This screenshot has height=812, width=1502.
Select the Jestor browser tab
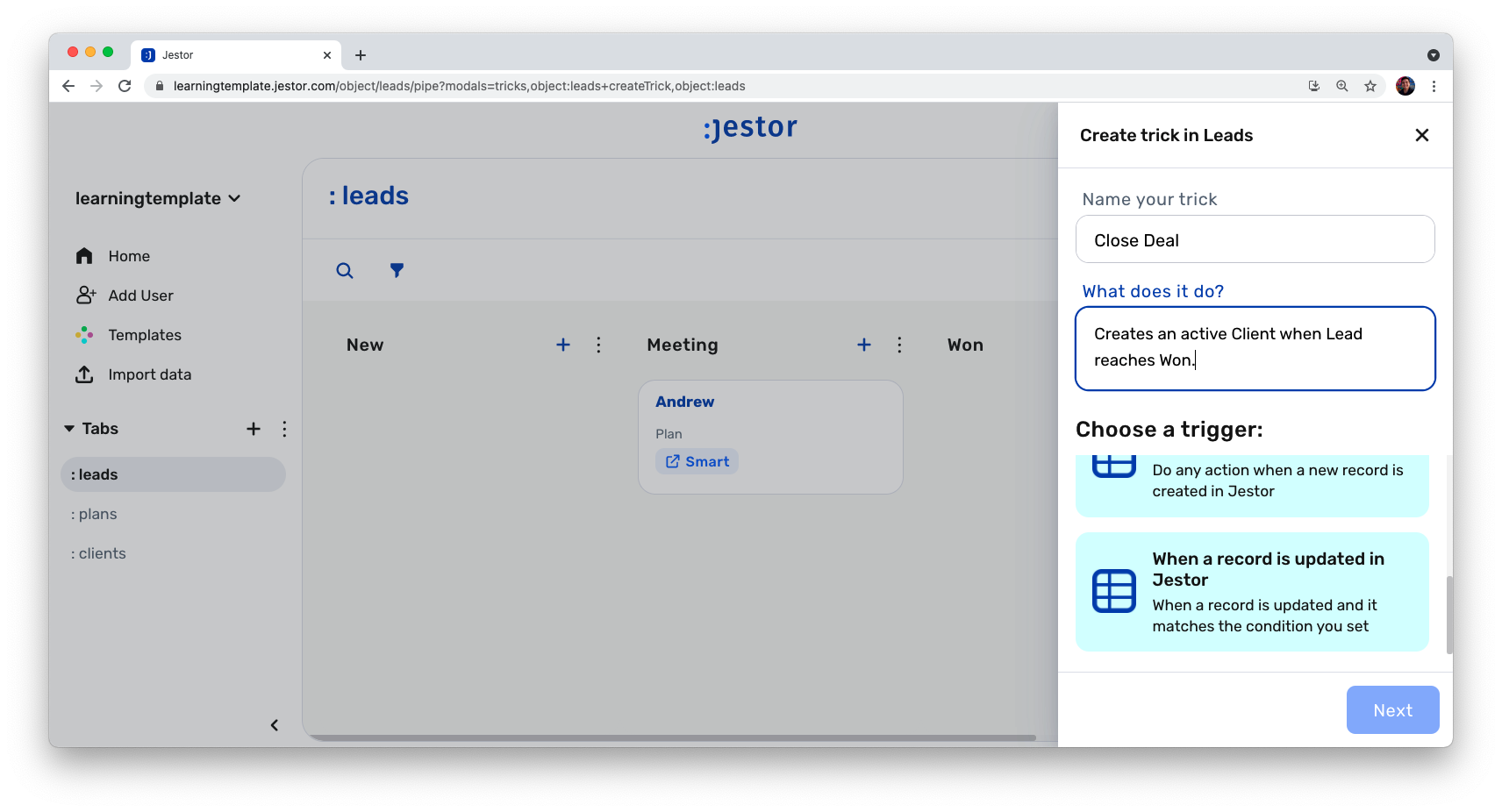(x=236, y=55)
